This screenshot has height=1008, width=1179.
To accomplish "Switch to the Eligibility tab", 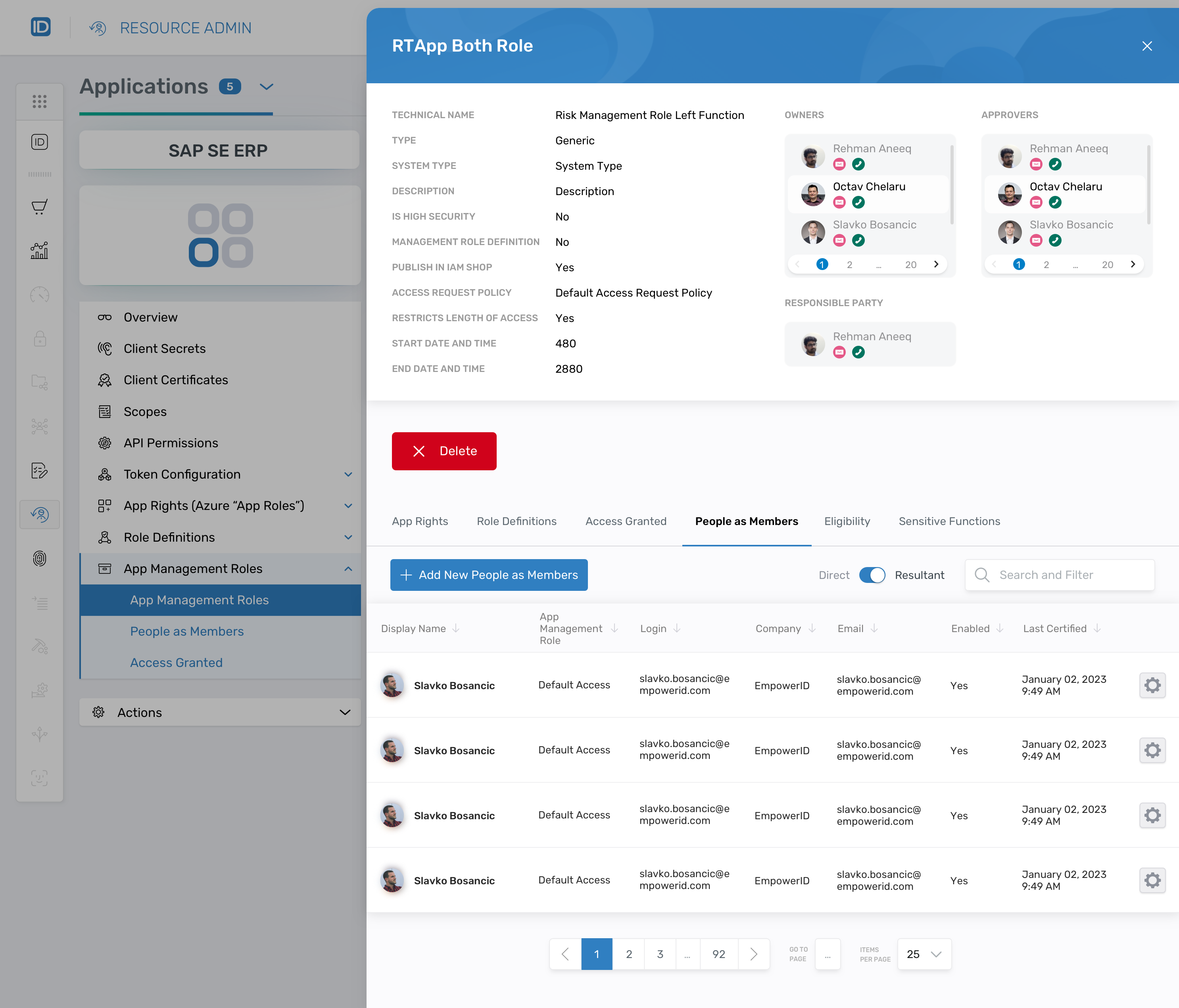I will [x=847, y=521].
